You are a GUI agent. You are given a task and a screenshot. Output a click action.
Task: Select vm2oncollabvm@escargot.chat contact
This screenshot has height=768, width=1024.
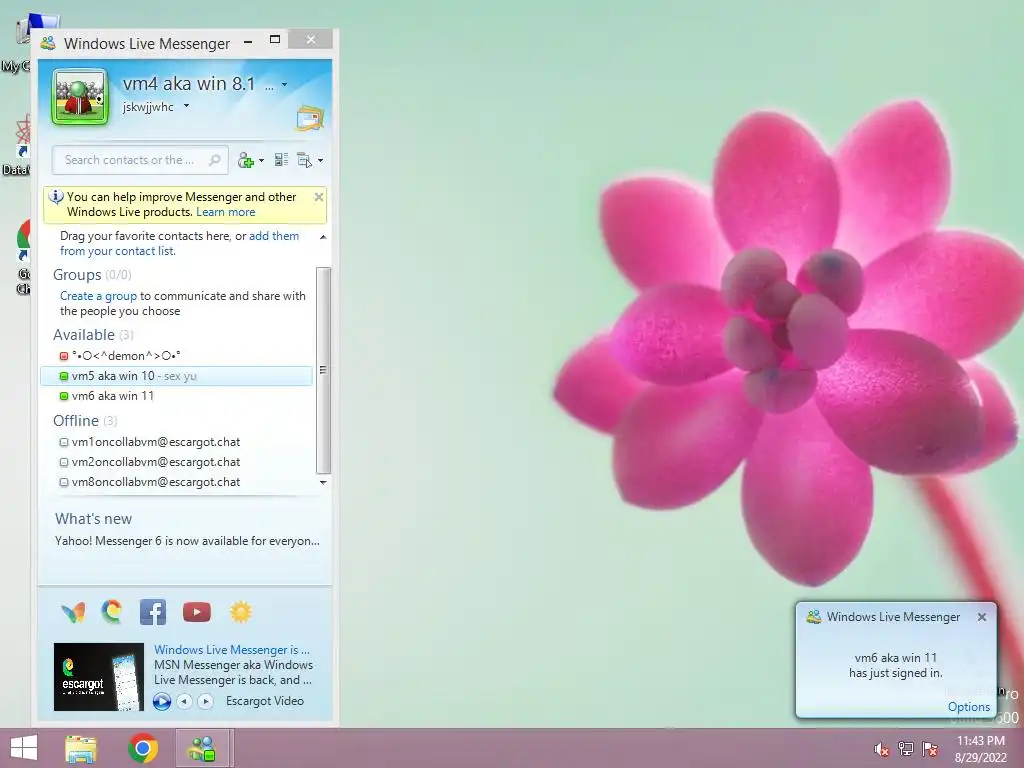point(156,462)
